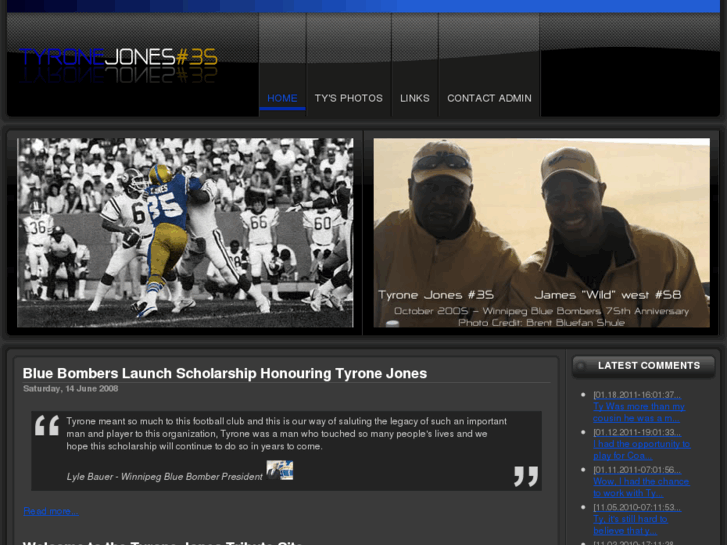Go to TY'S PHOTOS page
The height and width of the screenshot is (545, 727).
tap(349, 98)
